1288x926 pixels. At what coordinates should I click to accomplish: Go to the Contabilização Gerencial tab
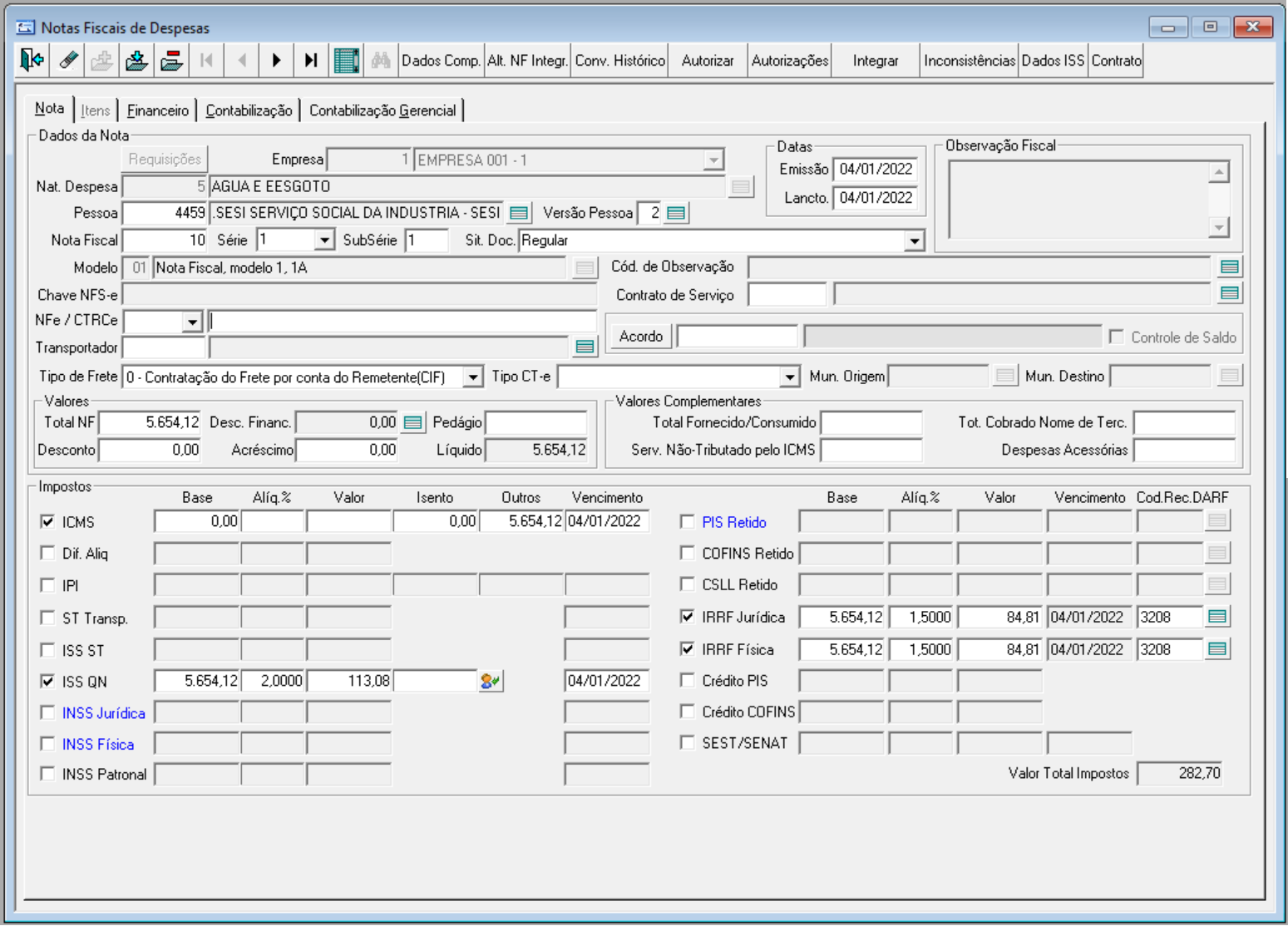tap(382, 111)
